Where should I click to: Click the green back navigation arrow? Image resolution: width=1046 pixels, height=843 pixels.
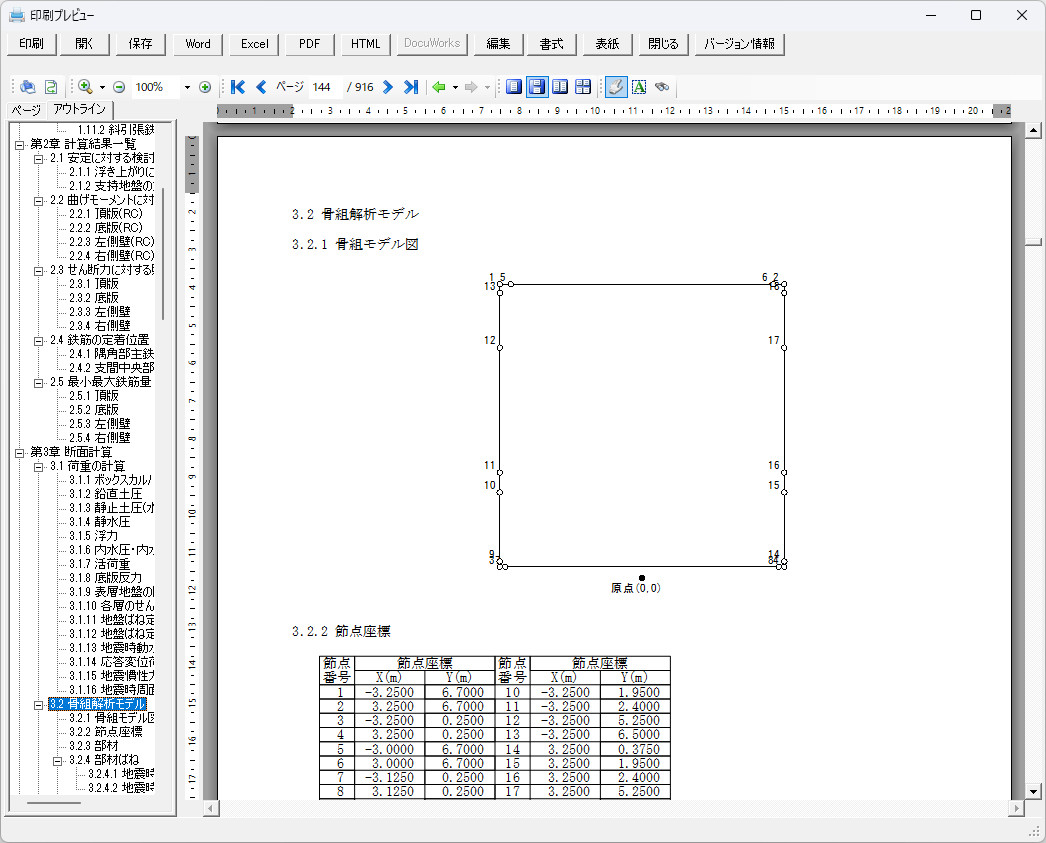coord(438,87)
